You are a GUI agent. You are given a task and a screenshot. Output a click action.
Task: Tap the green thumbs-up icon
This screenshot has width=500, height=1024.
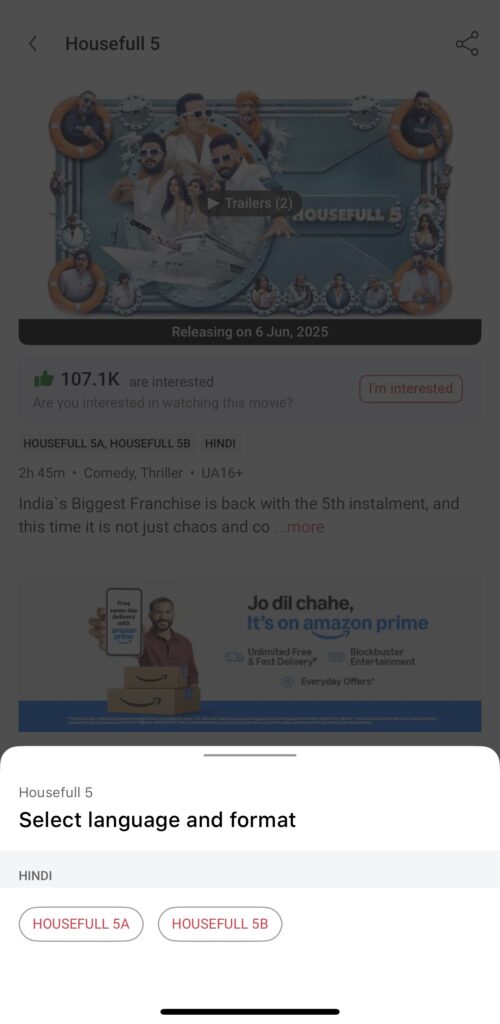44,379
